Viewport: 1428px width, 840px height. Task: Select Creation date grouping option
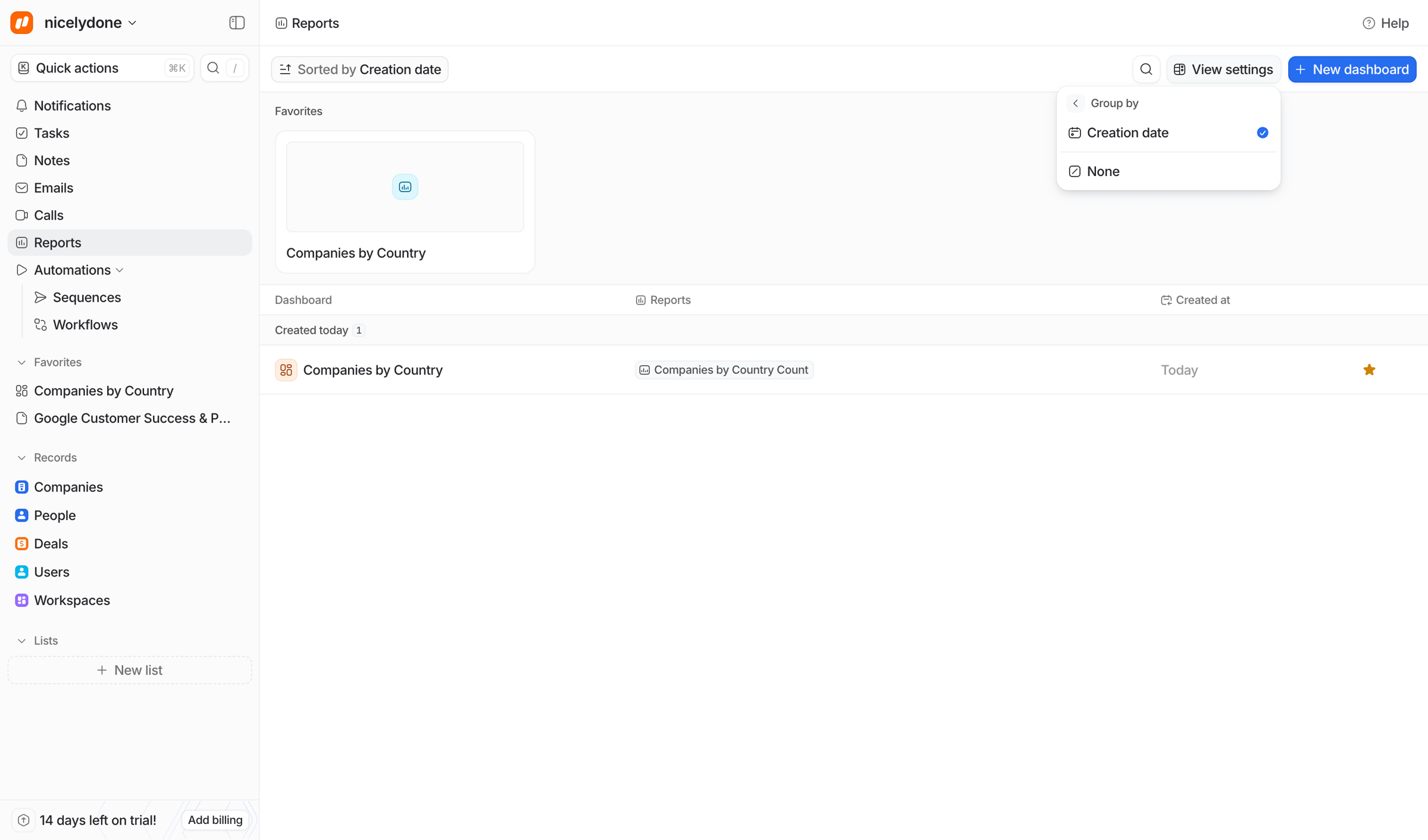pyautogui.click(x=1169, y=133)
